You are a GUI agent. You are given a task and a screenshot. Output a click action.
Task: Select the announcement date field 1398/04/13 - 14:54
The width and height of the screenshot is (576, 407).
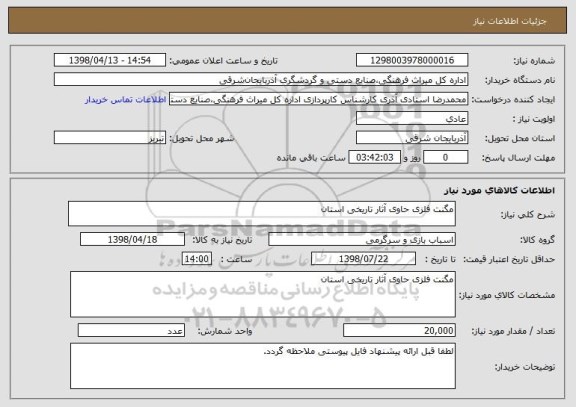110,60
